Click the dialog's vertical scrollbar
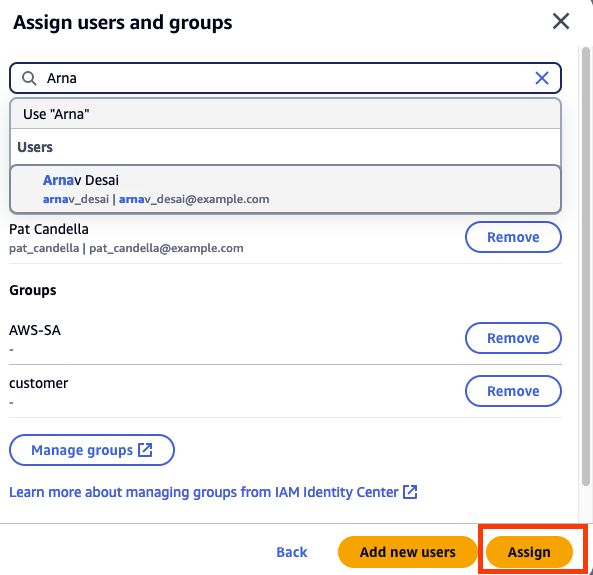The height and width of the screenshot is (575, 593). click(x=585, y=266)
